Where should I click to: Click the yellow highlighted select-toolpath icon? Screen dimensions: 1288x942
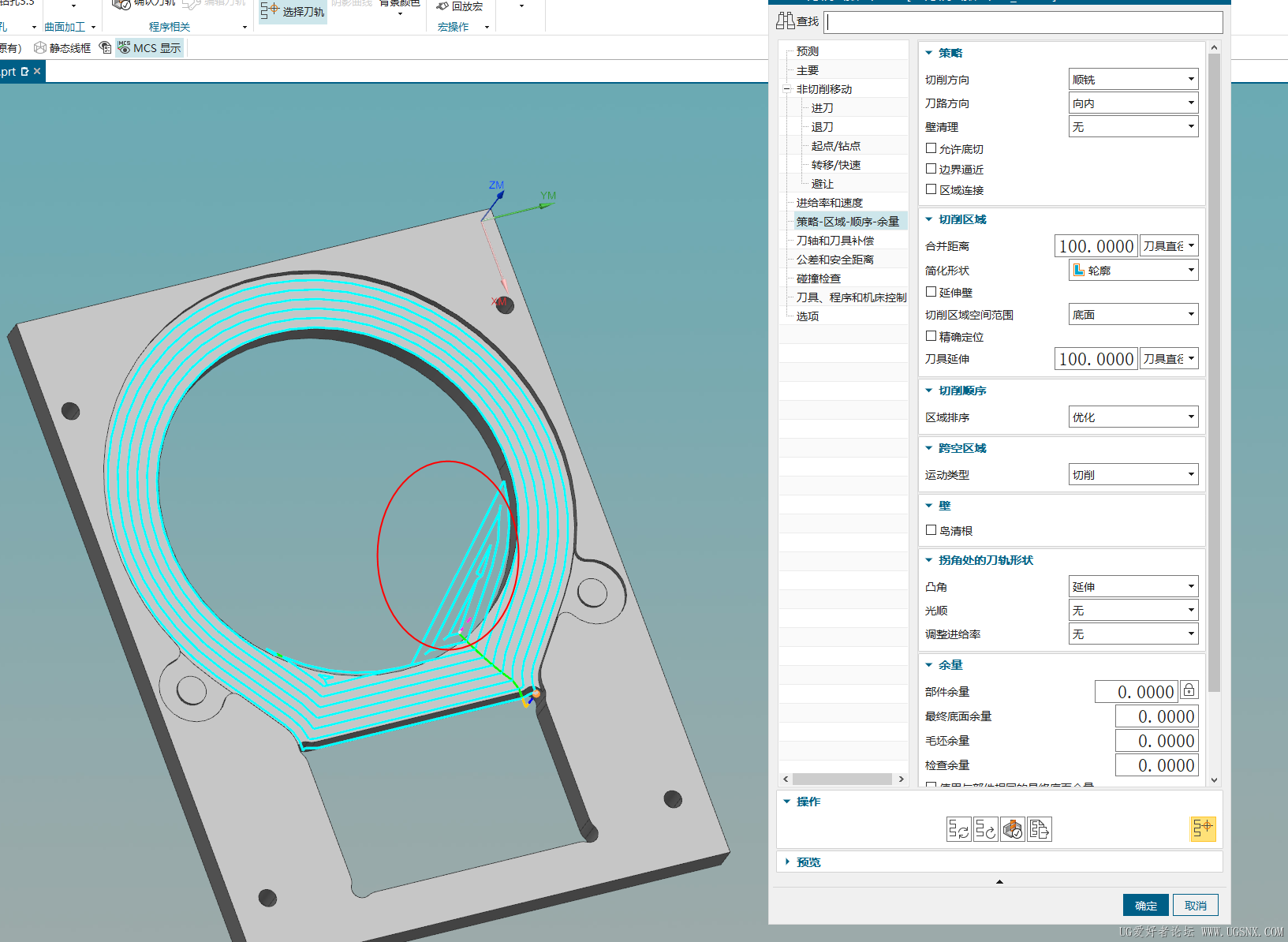pos(1202,828)
